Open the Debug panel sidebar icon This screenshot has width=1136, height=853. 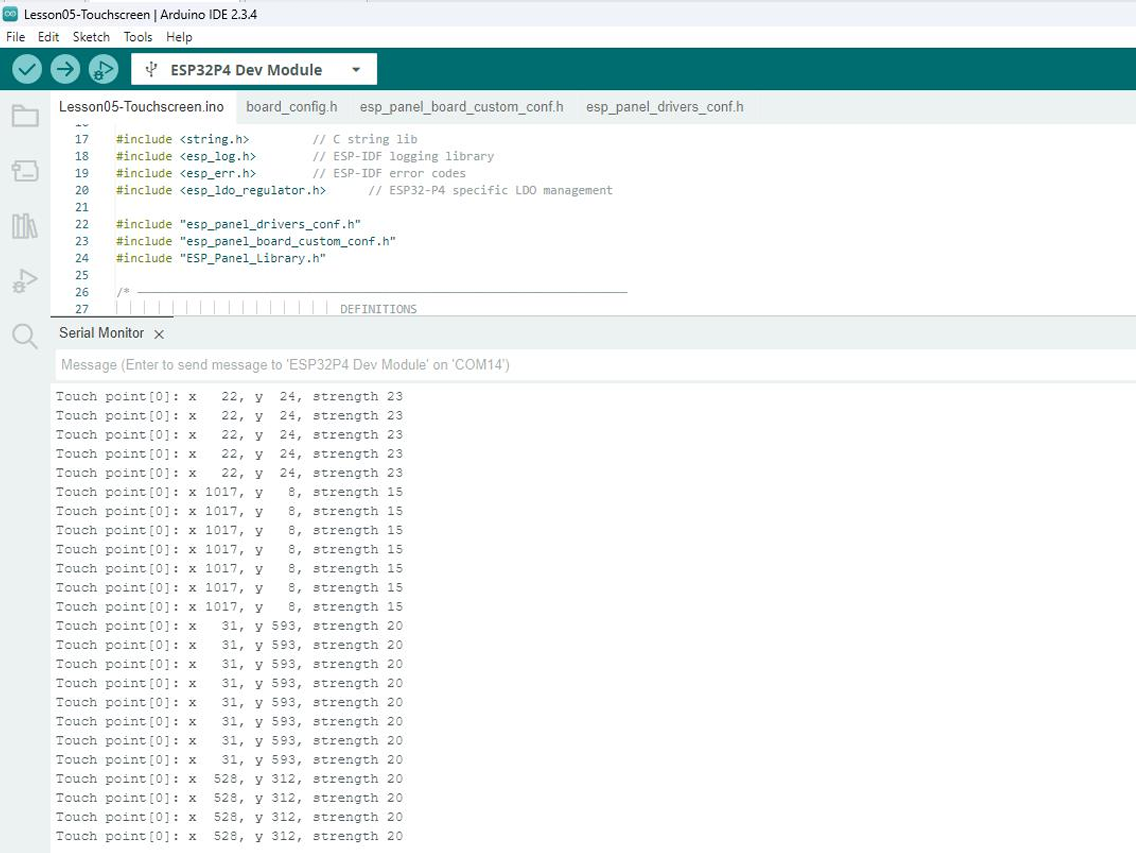[x=25, y=281]
